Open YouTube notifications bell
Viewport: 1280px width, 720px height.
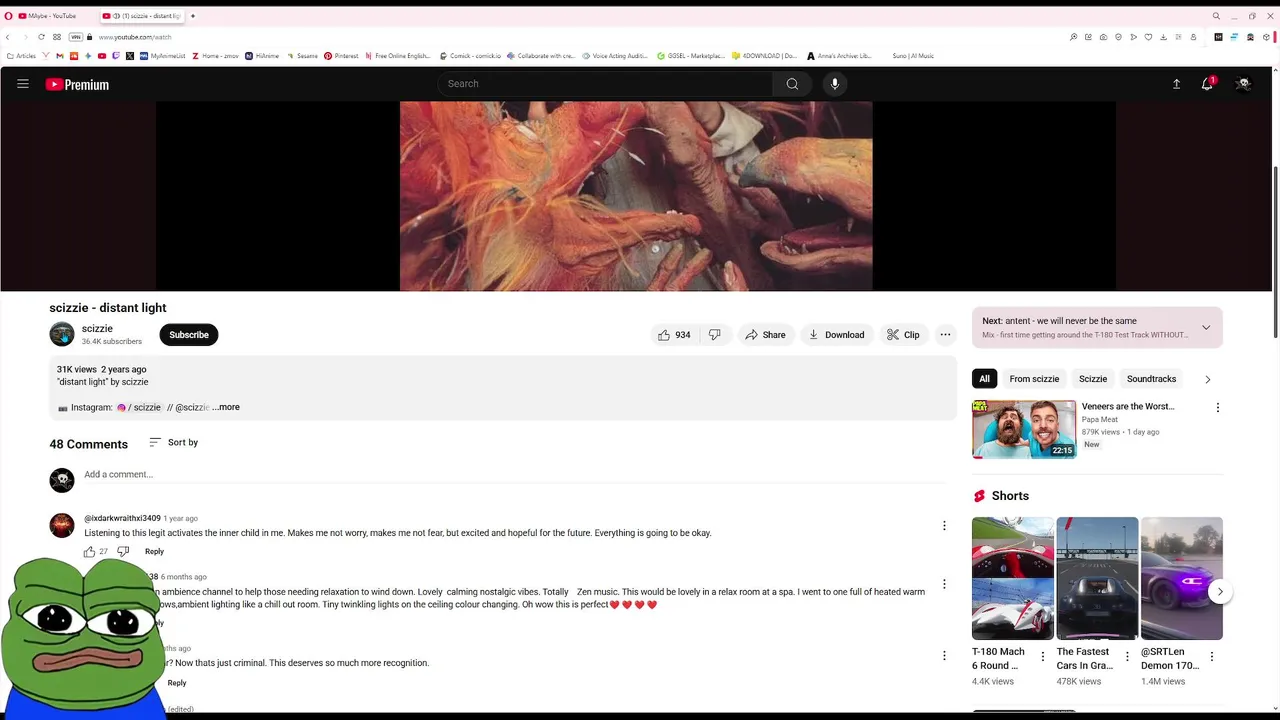point(1207,84)
